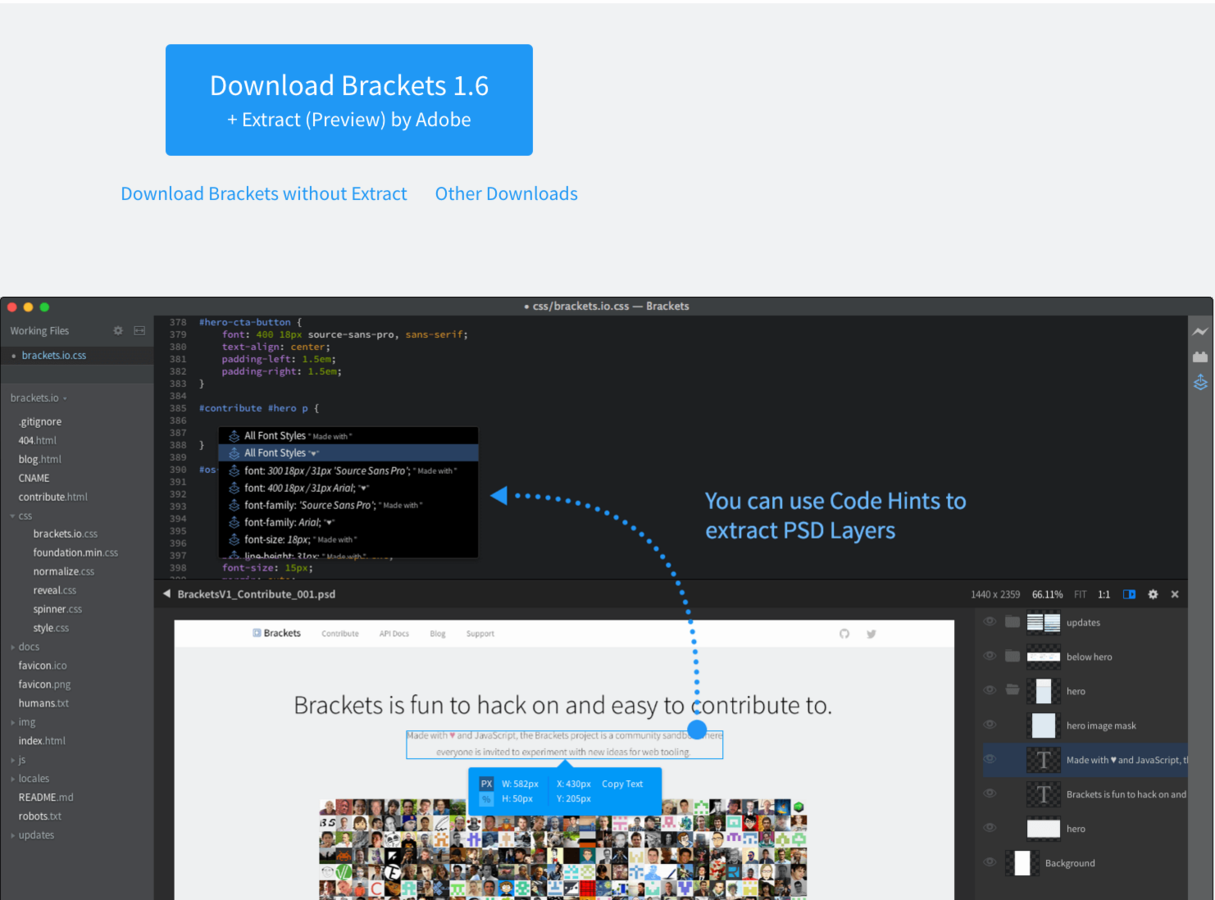Click the Live Preview lightning icon
The width and height of the screenshot is (1215, 900).
[1200, 331]
